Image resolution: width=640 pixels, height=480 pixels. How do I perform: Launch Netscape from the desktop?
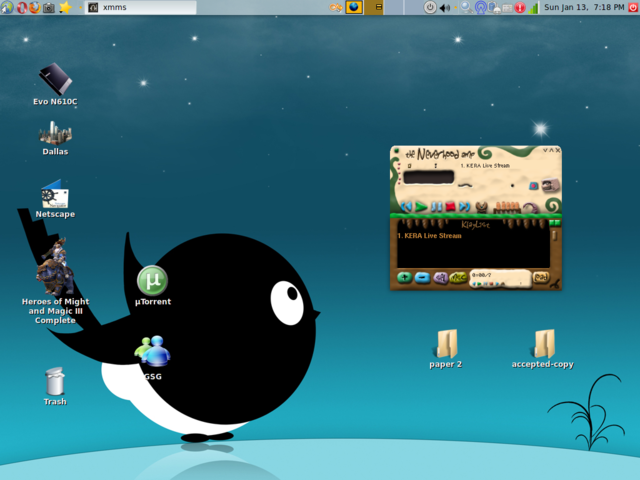[x=55, y=199]
